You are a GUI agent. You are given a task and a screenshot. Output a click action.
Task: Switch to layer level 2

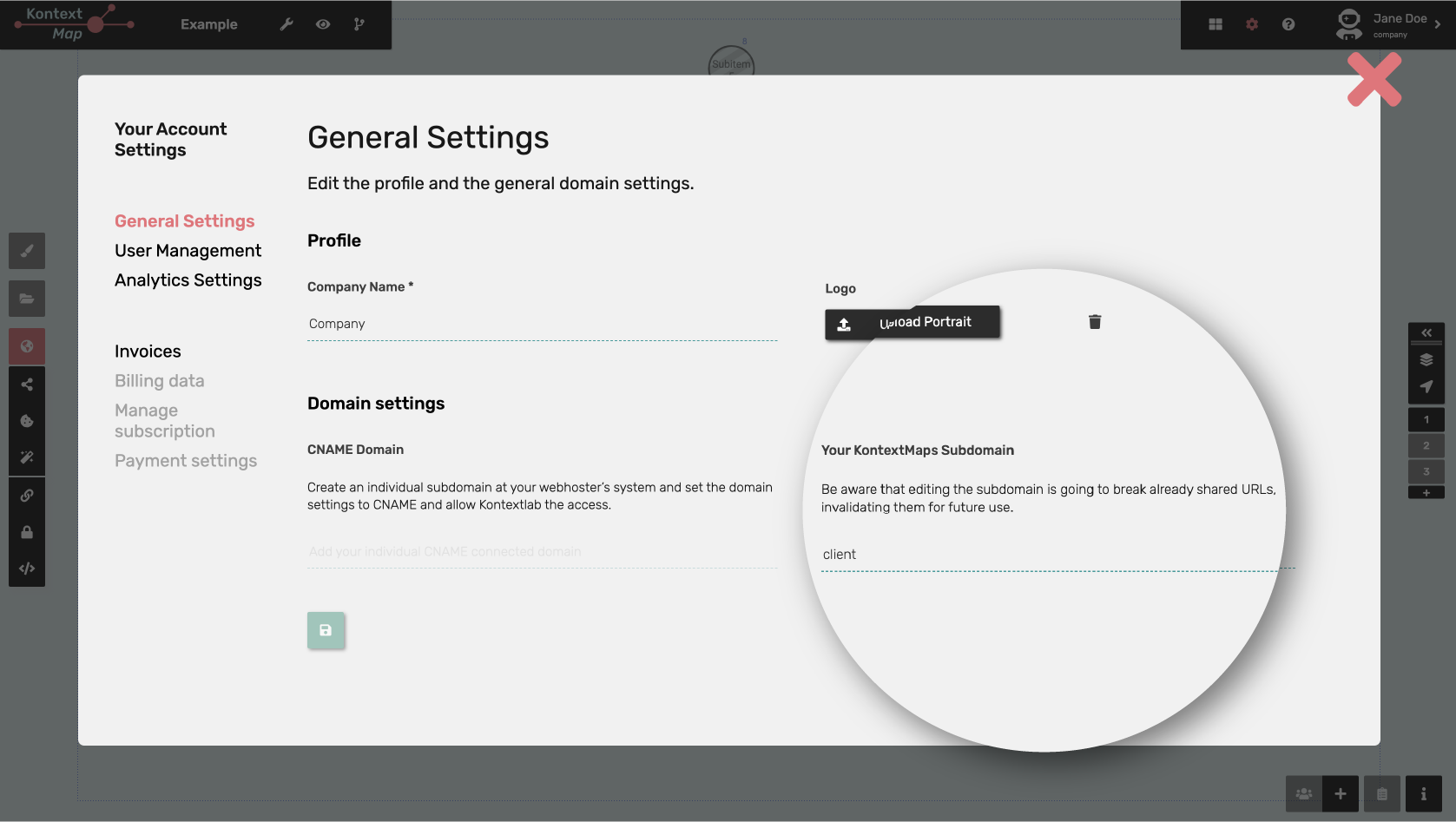point(1426,445)
